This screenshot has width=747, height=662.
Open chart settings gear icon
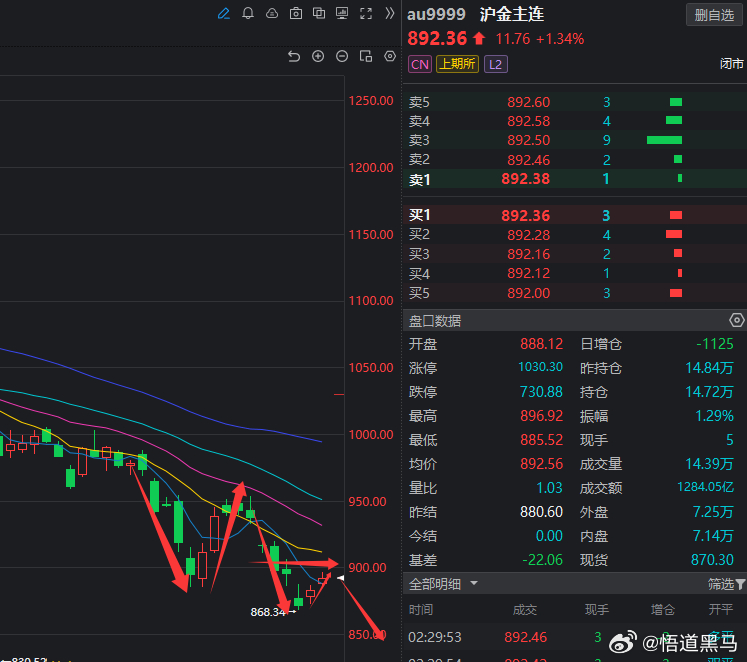tap(390, 57)
